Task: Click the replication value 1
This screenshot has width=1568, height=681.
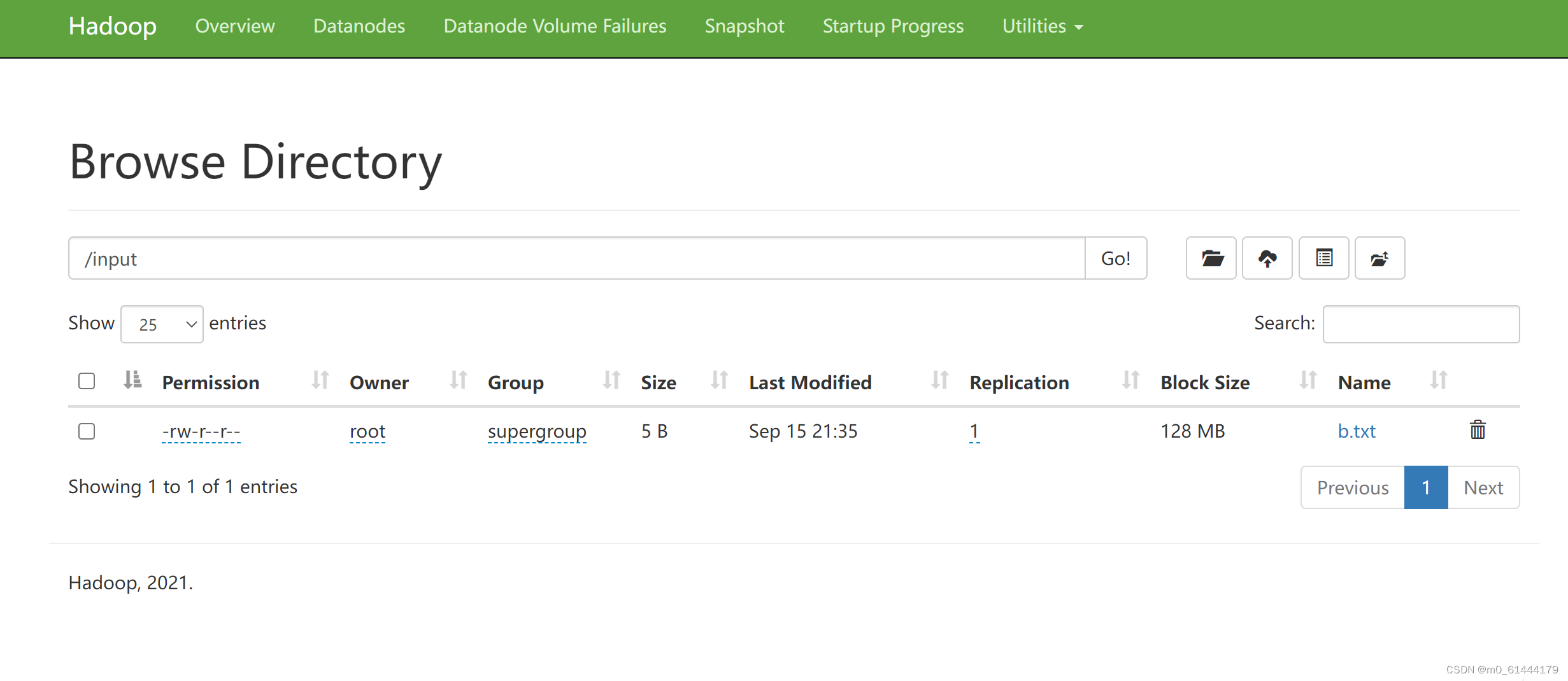Action: click(974, 431)
